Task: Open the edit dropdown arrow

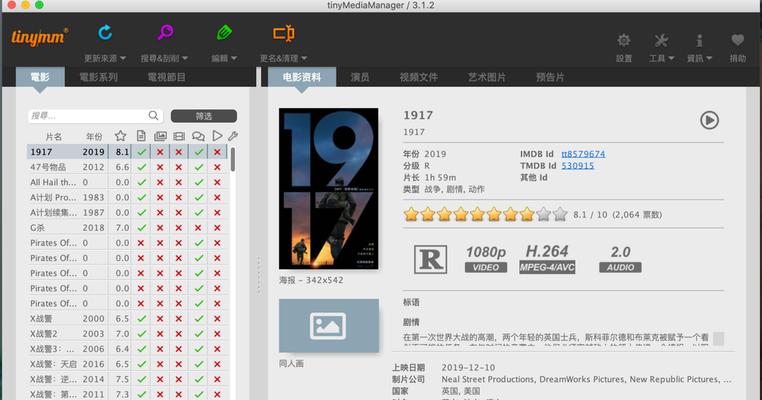Action: 234,58
